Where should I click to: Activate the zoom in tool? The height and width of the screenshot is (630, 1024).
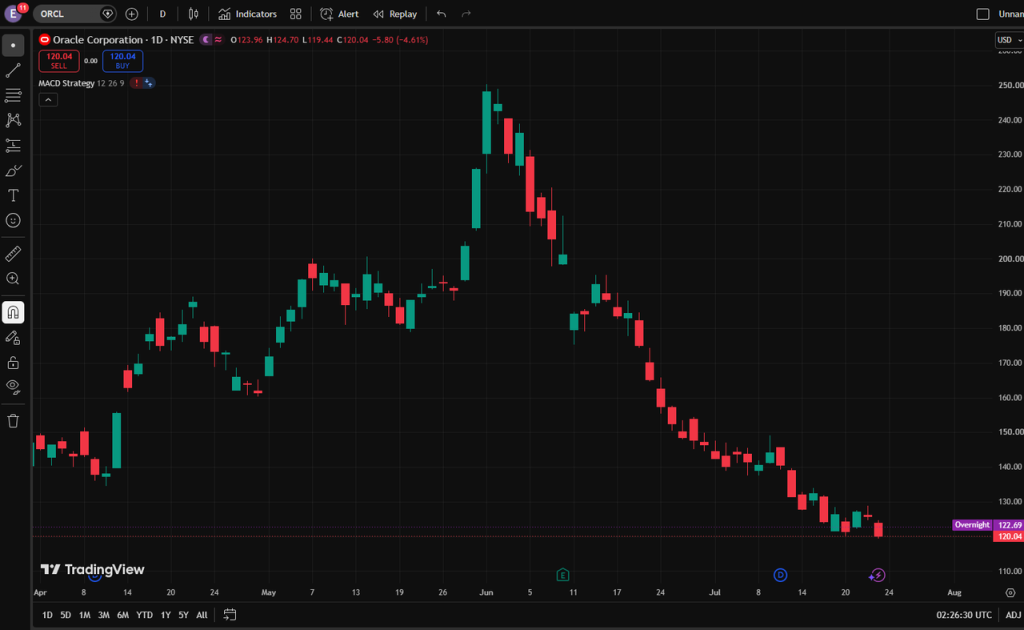(13, 279)
